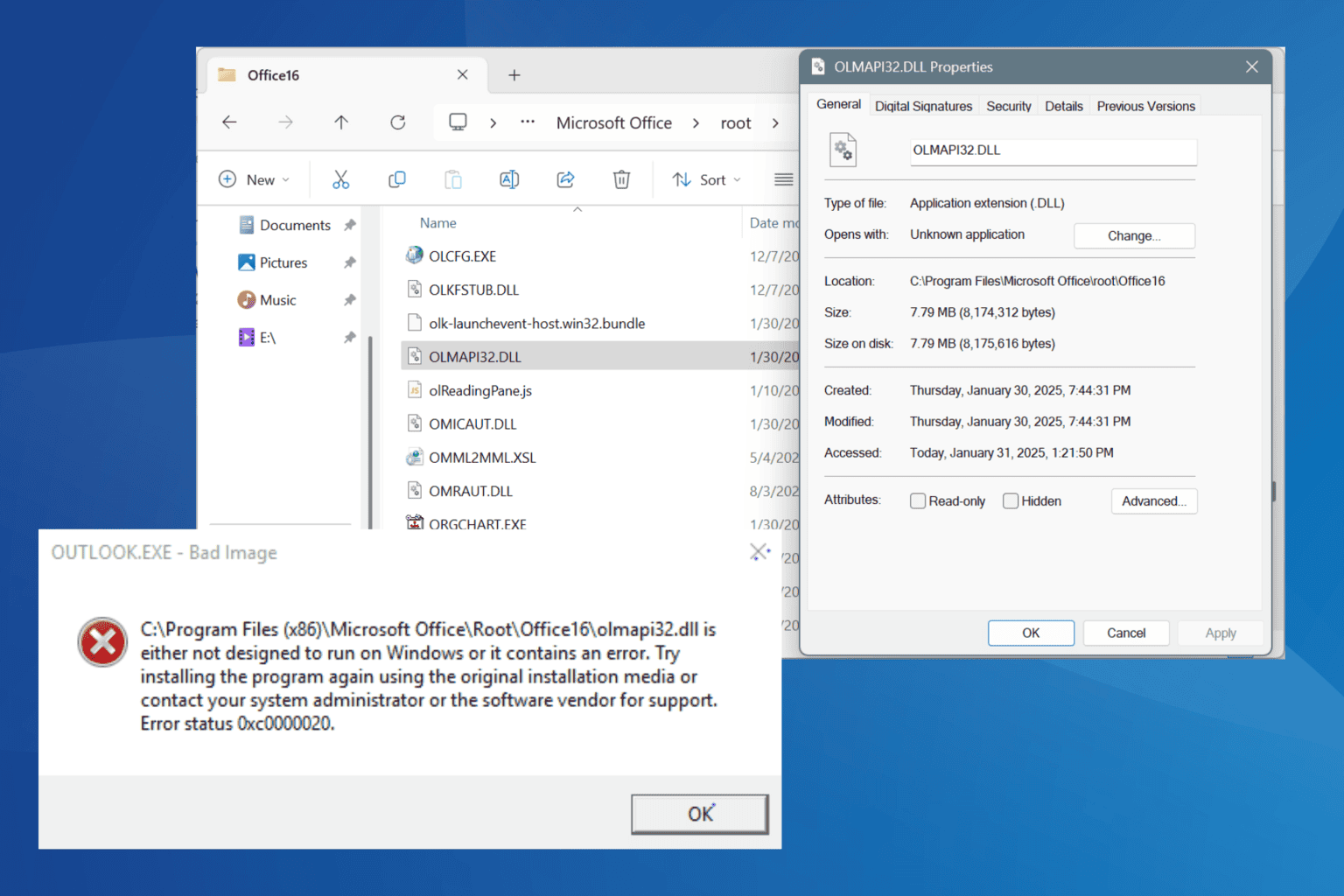The width and height of the screenshot is (1344, 896).
Task: Click the Name column header
Action: coord(437,223)
